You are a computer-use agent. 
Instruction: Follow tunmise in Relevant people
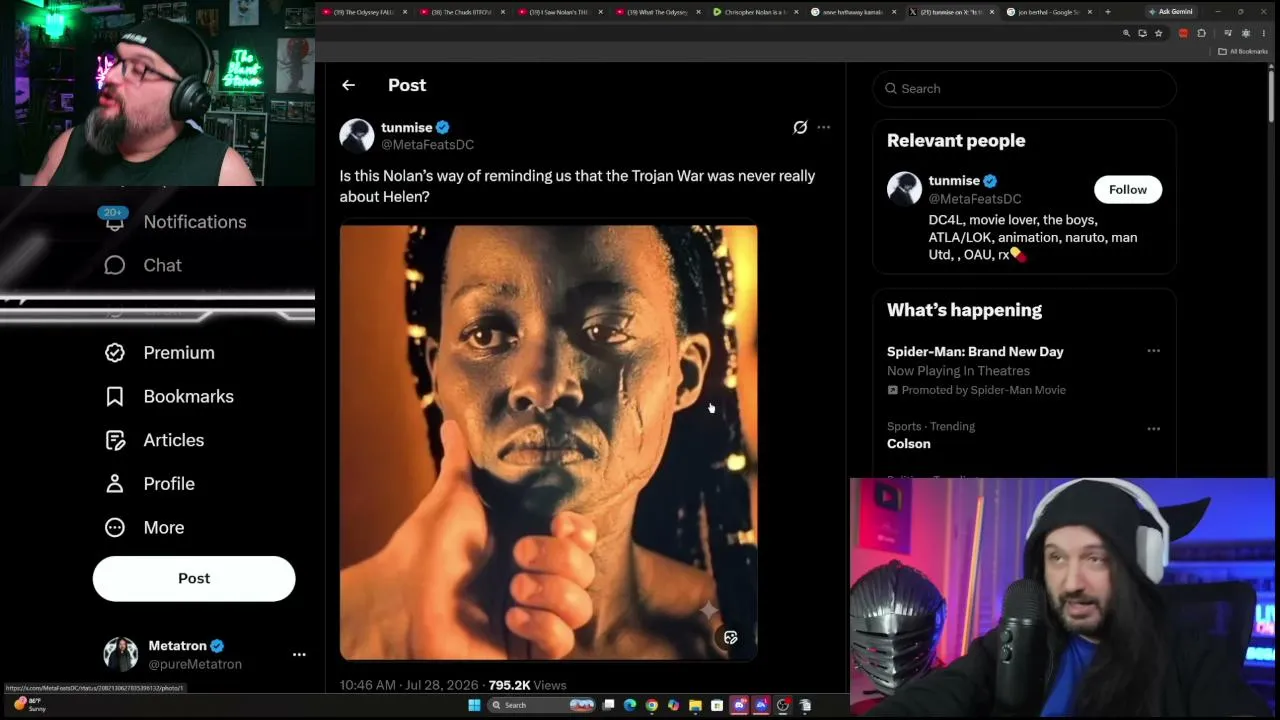1127,189
